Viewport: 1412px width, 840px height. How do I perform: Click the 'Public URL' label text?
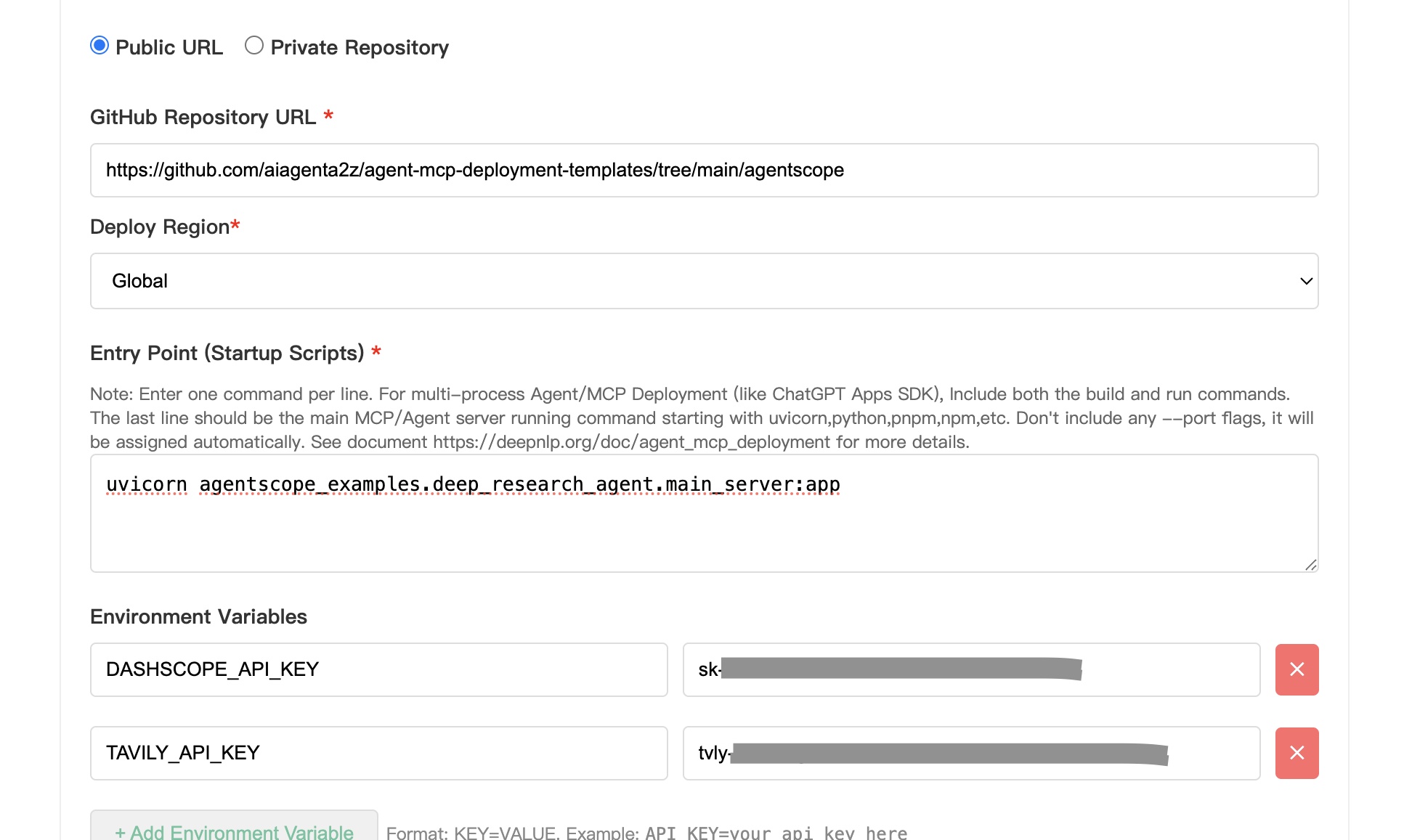tap(169, 47)
